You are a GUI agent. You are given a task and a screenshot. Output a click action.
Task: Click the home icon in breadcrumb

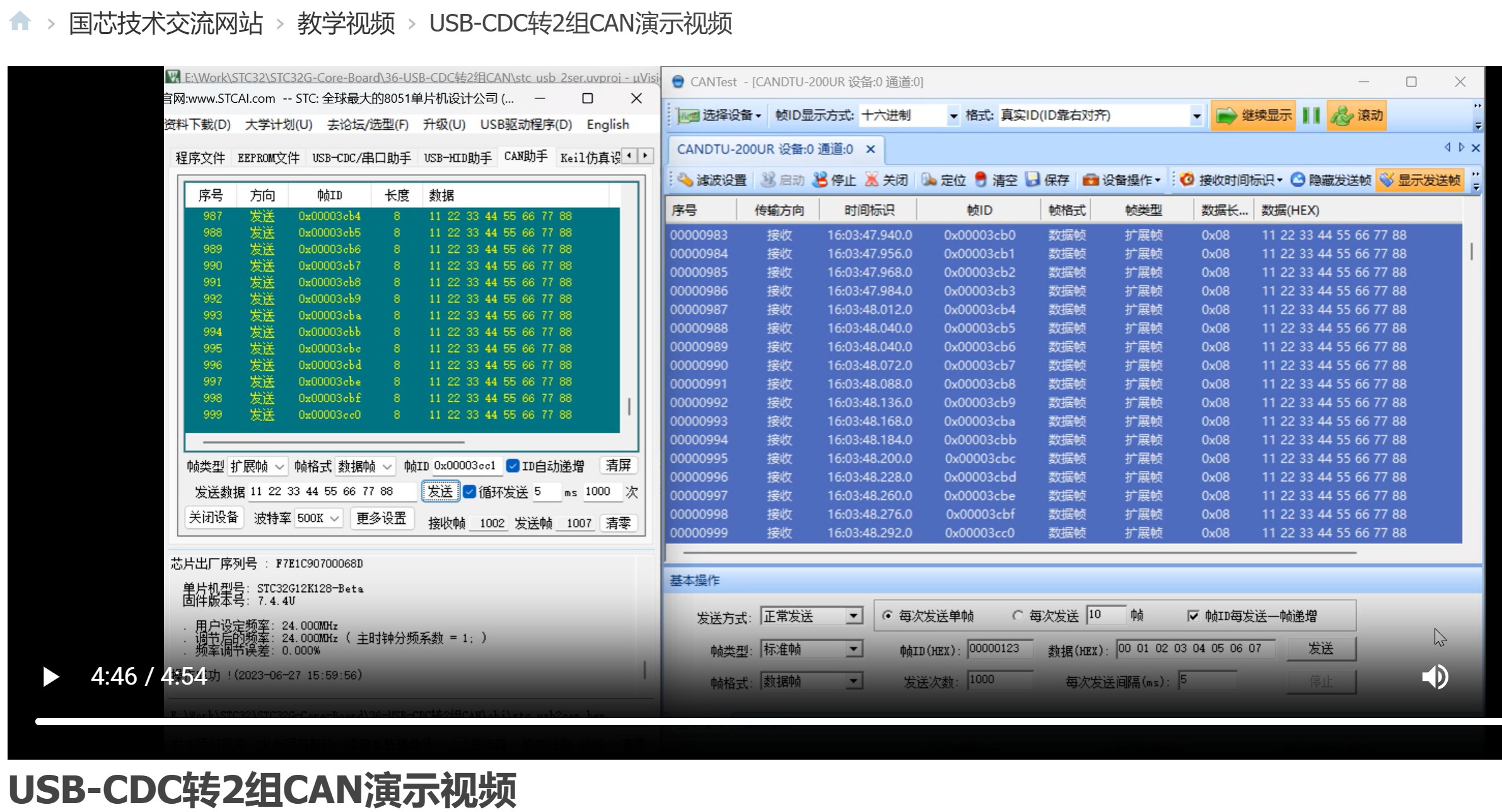pyautogui.click(x=20, y=21)
